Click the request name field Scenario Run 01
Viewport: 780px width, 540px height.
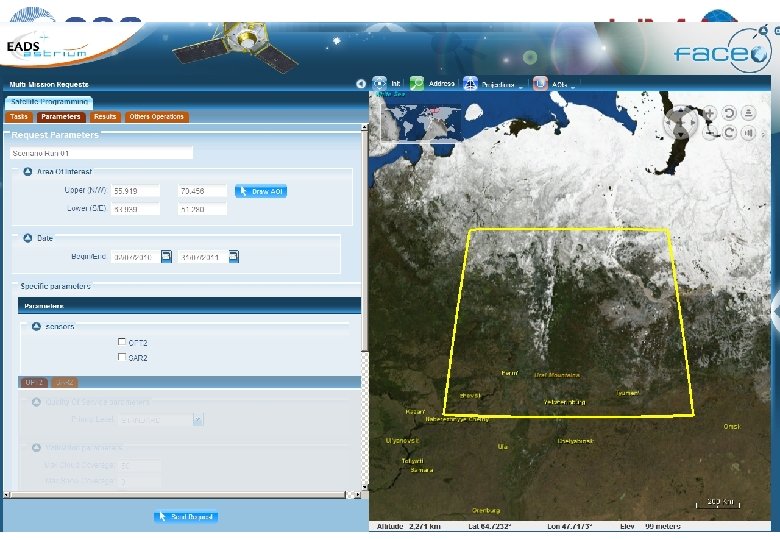click(x=101, y=153)
